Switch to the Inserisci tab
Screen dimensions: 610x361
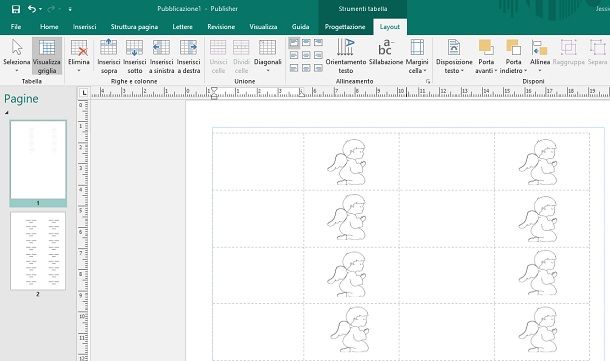click(84, 27)
